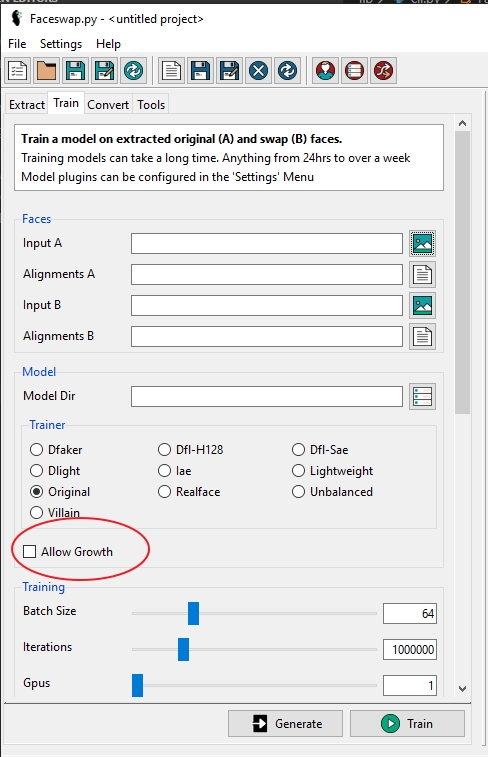Select the Realface trainer
Screen dimensions: 488x757
point(189,491)
